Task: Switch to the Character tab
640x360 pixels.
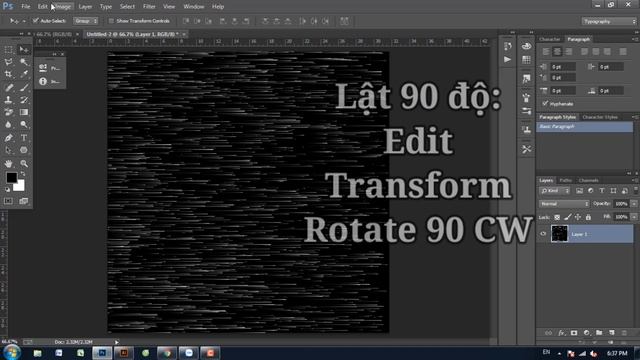Action: [549, 39]
